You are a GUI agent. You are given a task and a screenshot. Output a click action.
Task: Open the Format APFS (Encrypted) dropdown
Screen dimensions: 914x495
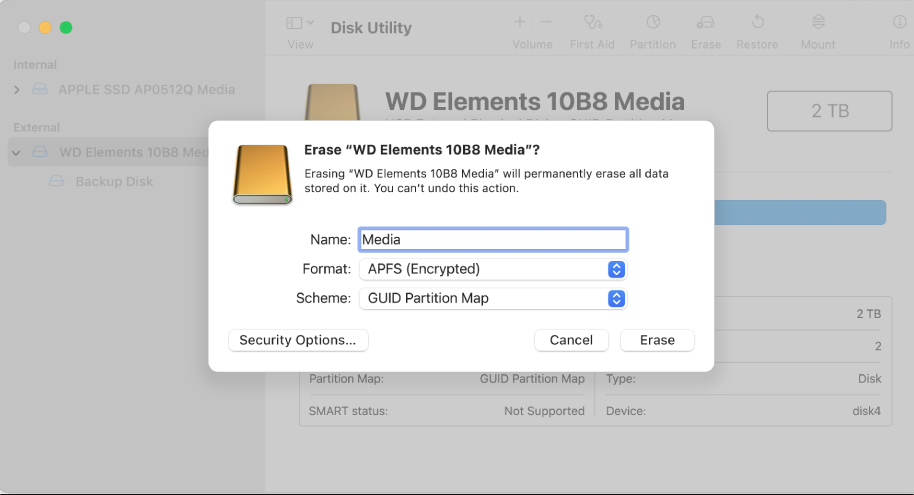pos(617,269)
